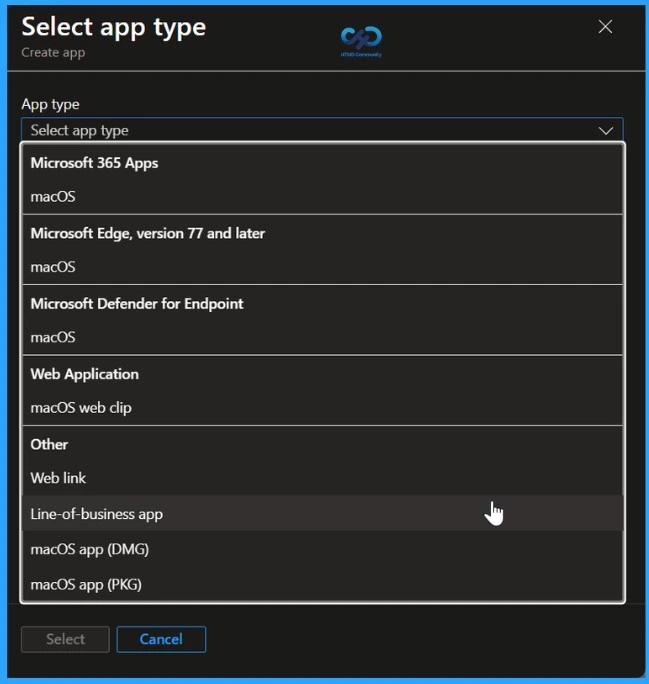The image size is (649, 684).
Task: Choose macOS under Microsoft Defender for Endpoint
Action: click(x=322, y=337)
